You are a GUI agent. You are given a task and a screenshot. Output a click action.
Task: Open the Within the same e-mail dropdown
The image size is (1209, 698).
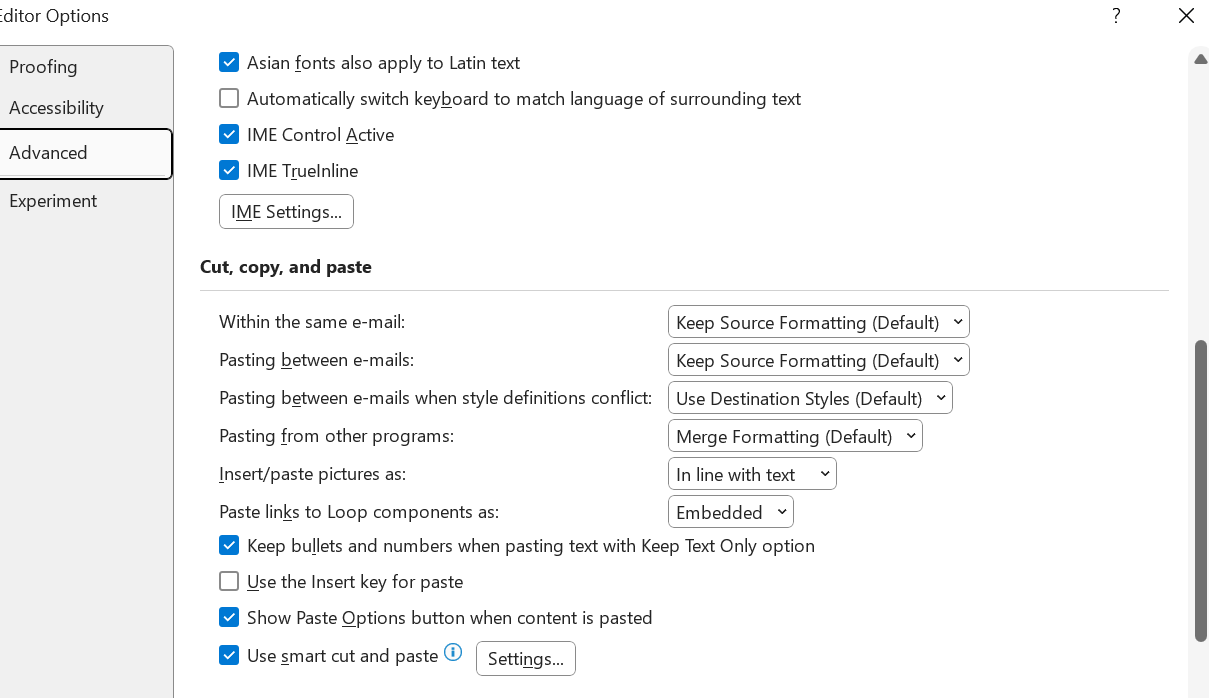[x=818, y=322]
